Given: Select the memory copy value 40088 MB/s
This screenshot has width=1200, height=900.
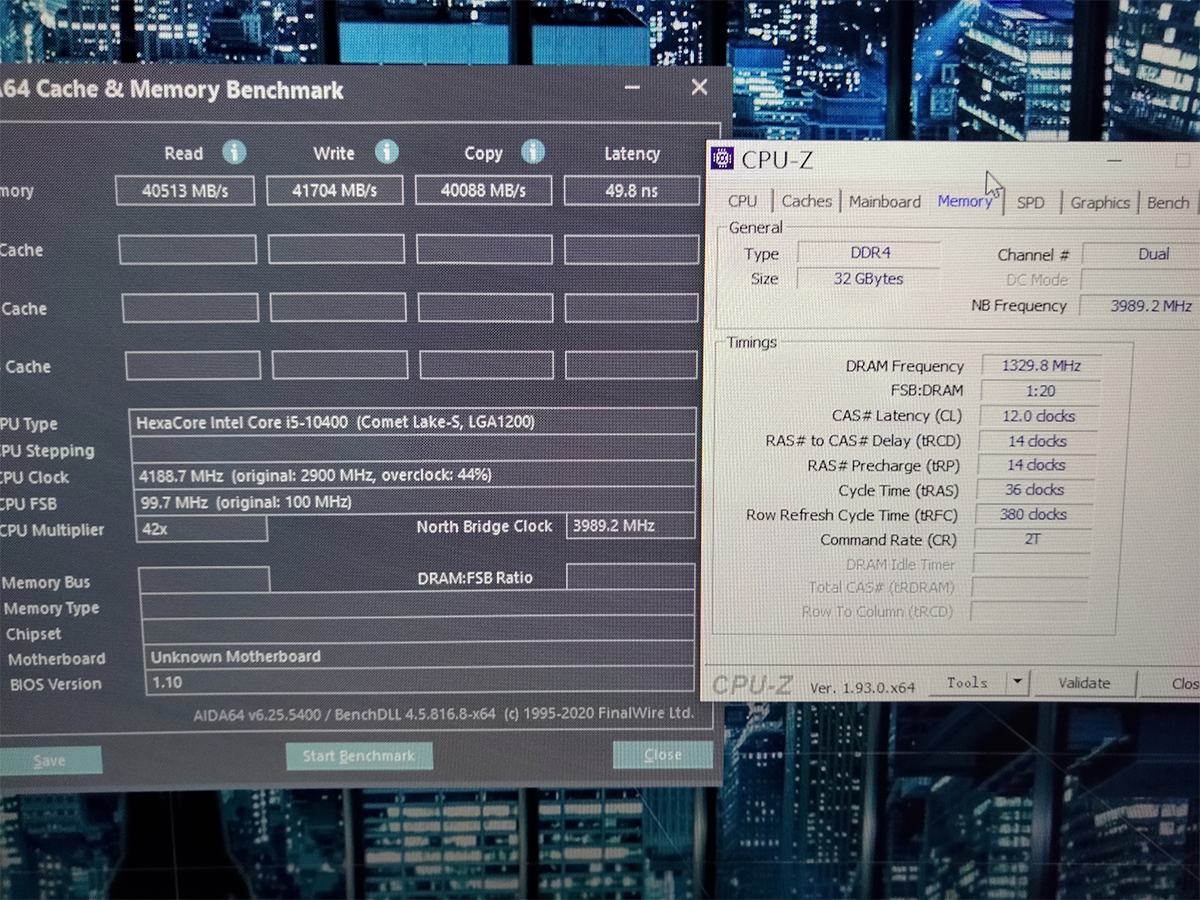Looking at the screenshot, I should coord(483,190).
